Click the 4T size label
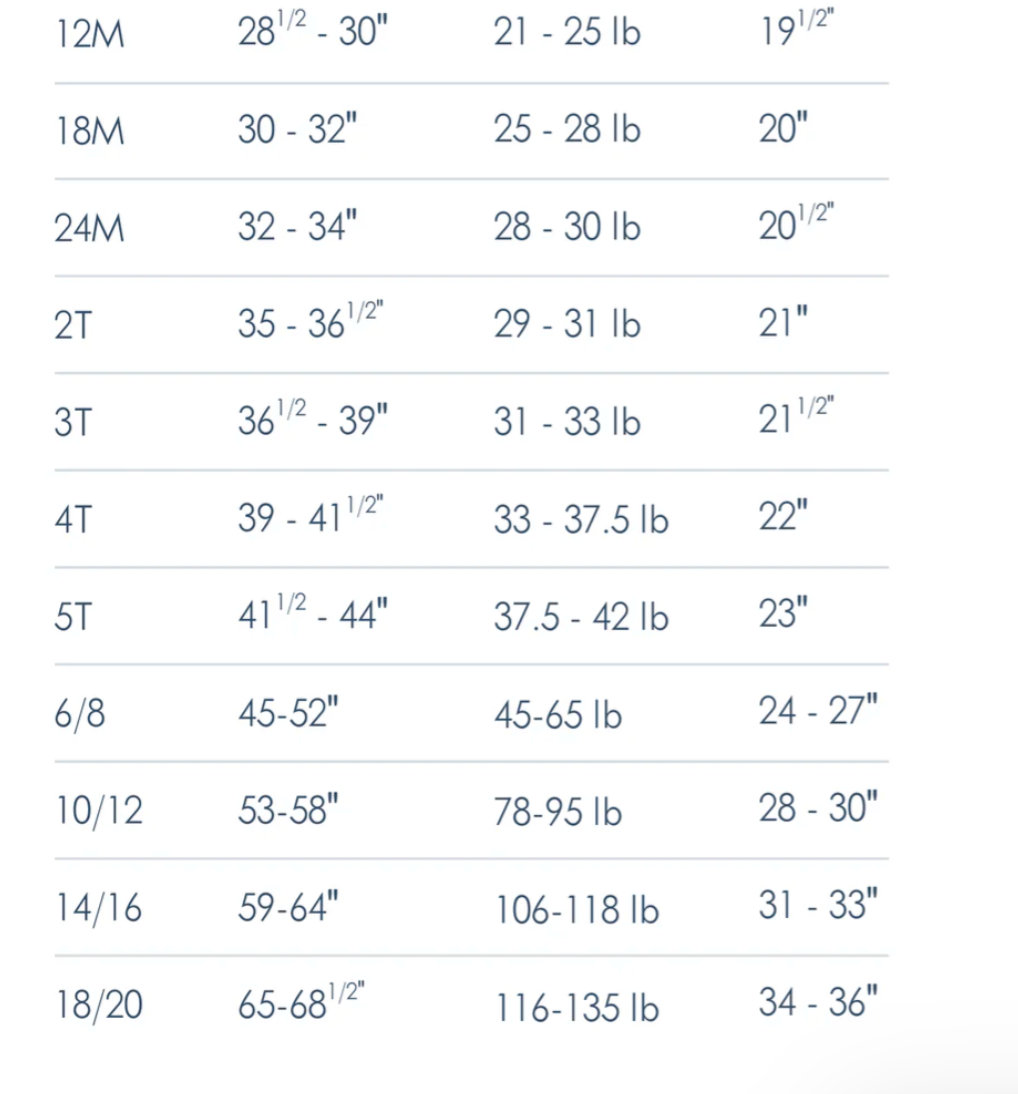Screen dimensions: 1018x1094 pos(73,520)
